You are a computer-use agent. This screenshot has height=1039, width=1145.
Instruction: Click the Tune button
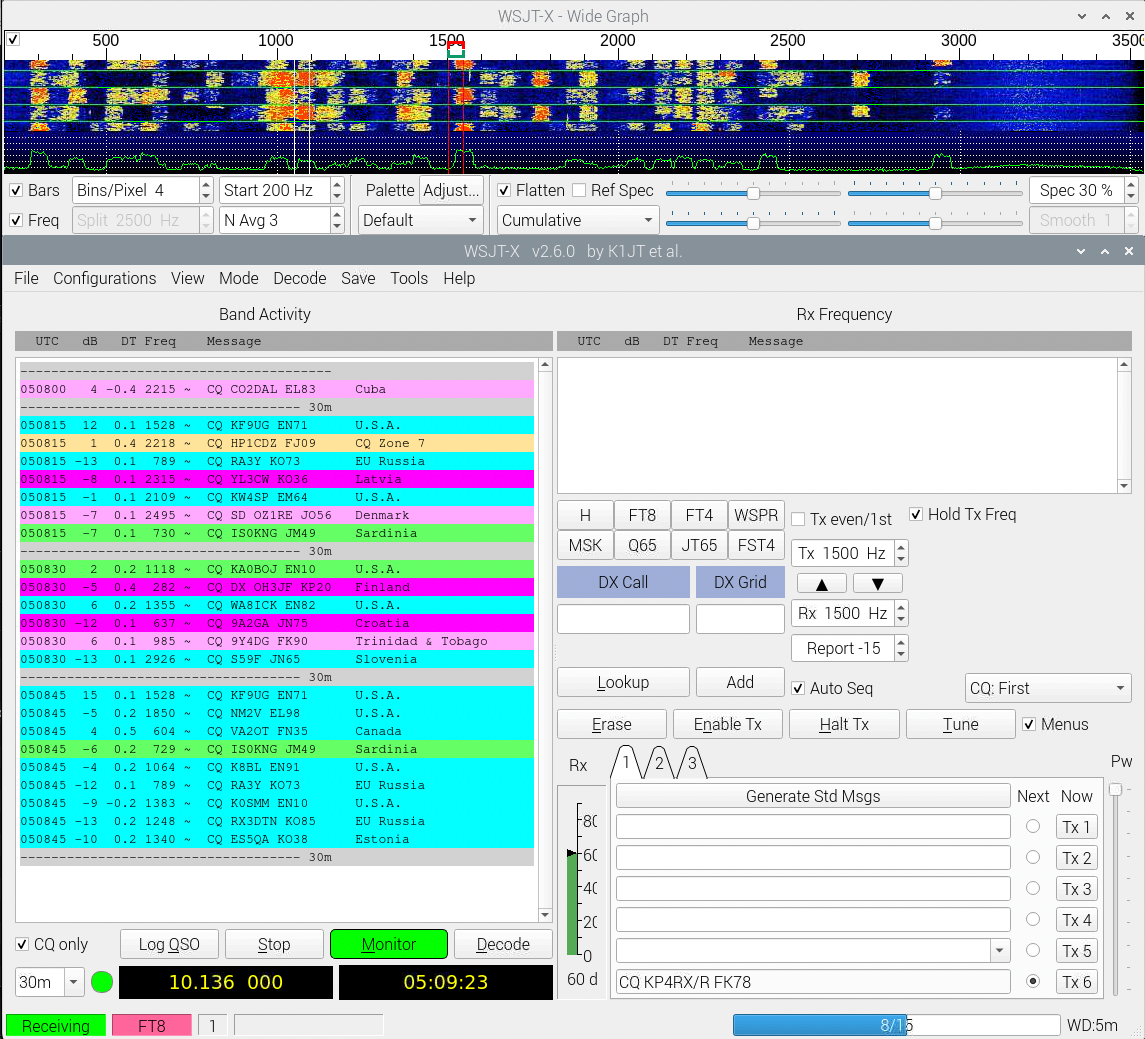(x=960, y=724)
